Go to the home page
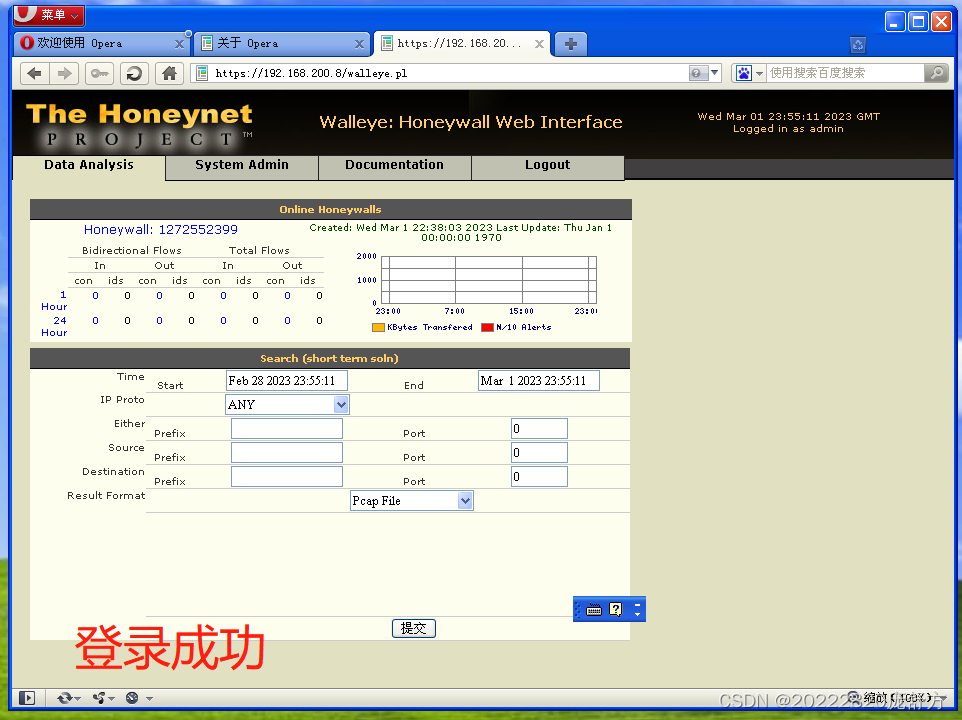962x720 pixels. click(x=169, y=74)
